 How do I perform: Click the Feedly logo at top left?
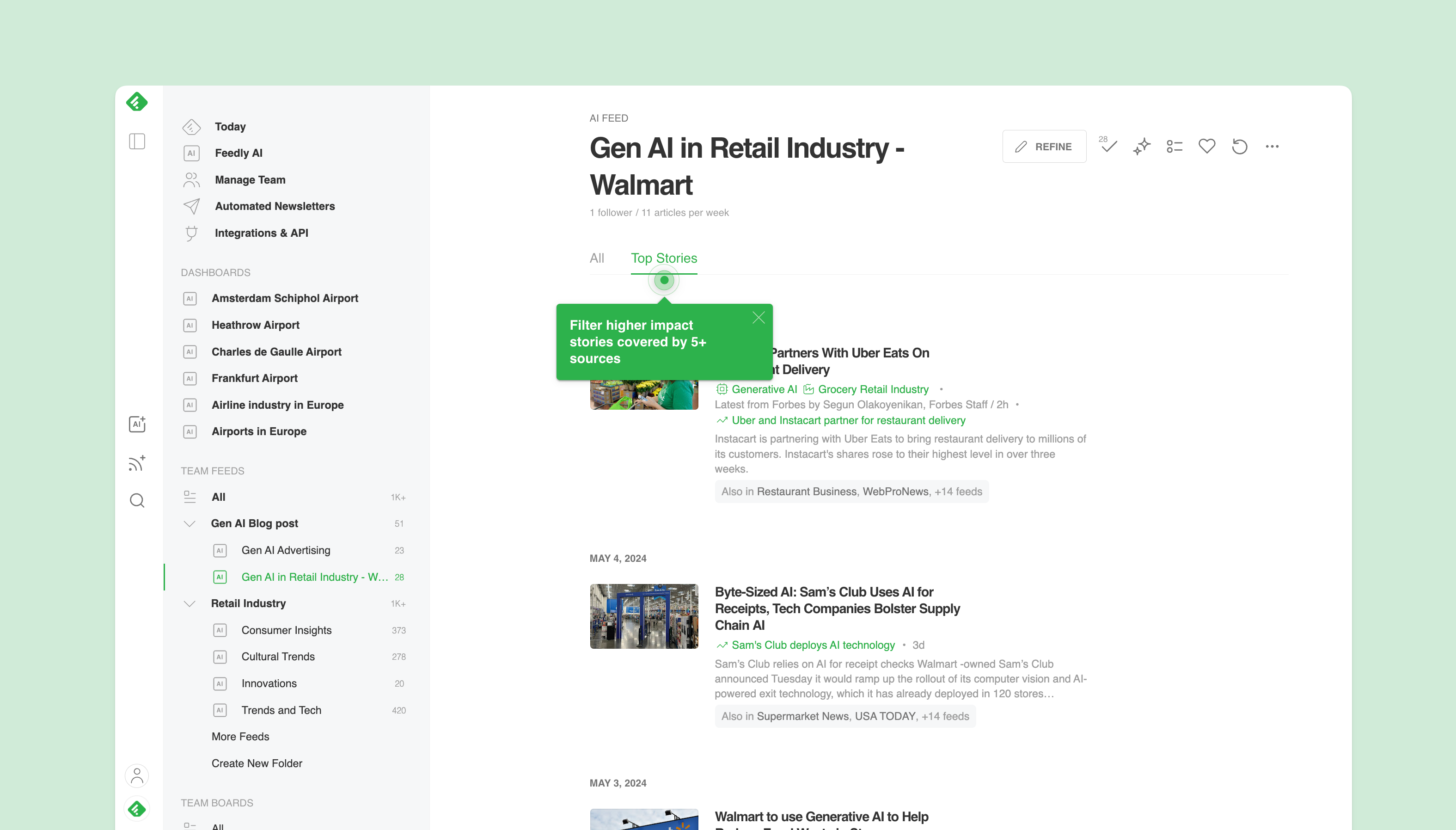pos(137,102)
